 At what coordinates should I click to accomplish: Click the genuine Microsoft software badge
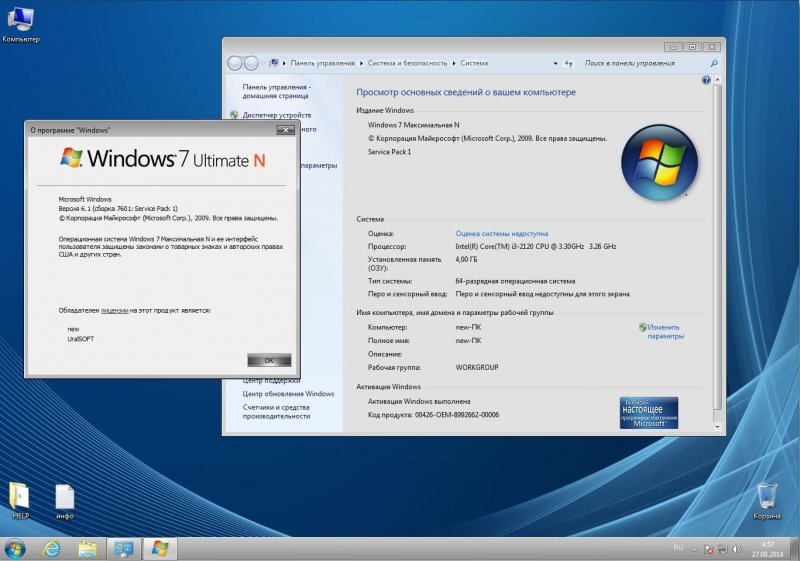[648, 413]
